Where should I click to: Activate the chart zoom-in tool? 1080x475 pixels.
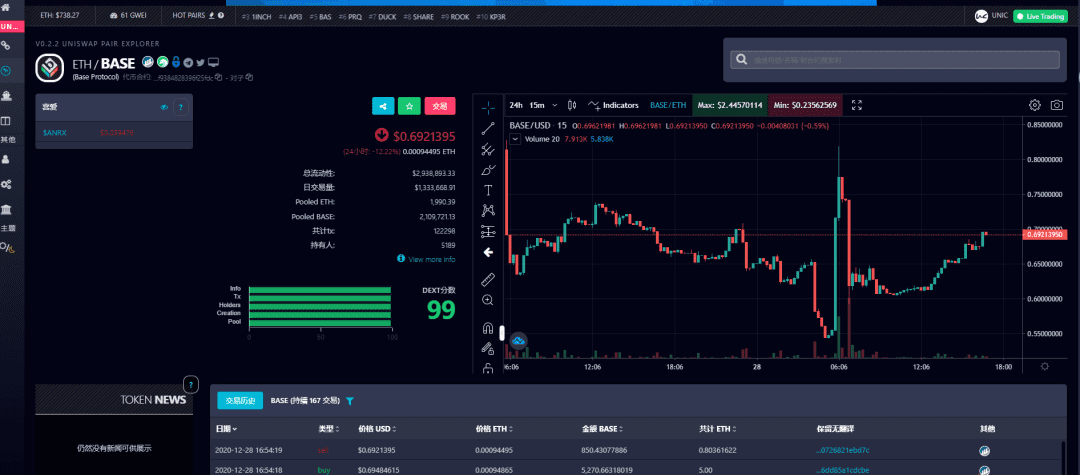(488, 300)
